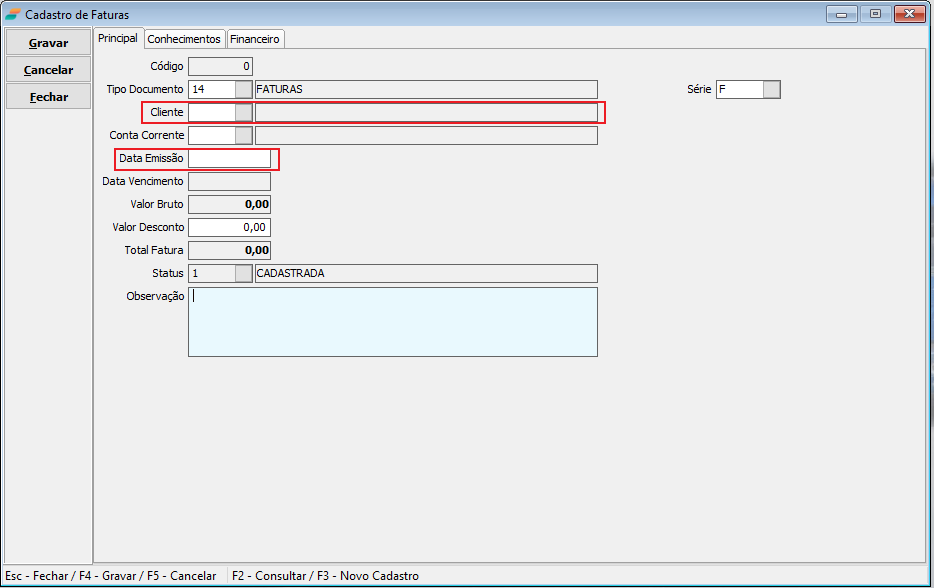Open the Status lookup button
This screenshot has height=588, width=934.
pos(244,273)
